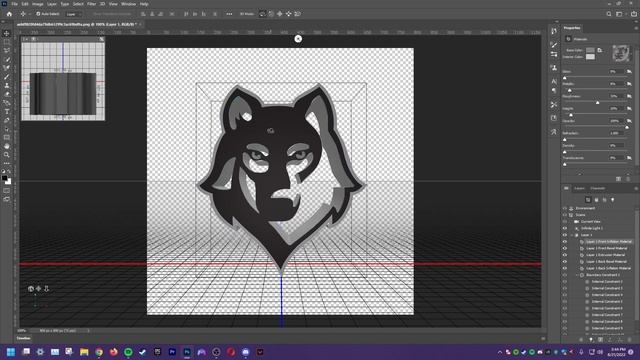
Task: Open the Edit menu
Action: tap(25, 4)
